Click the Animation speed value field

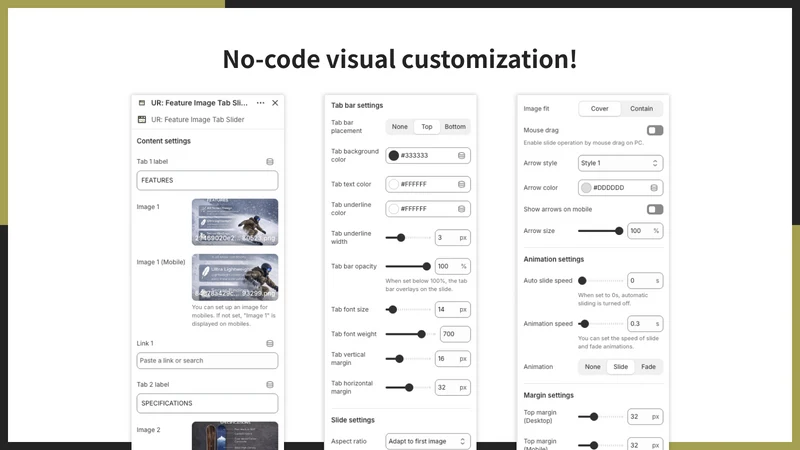click(x=645, y=324)
